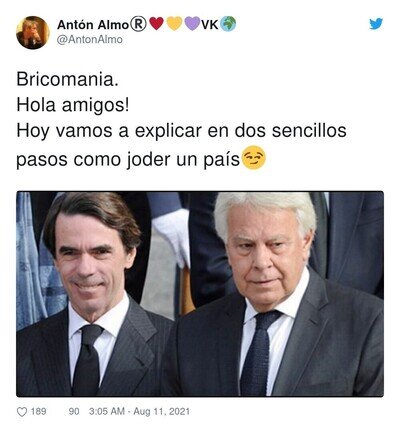Open the 3:05 AM timestamp link

point(106,412)
